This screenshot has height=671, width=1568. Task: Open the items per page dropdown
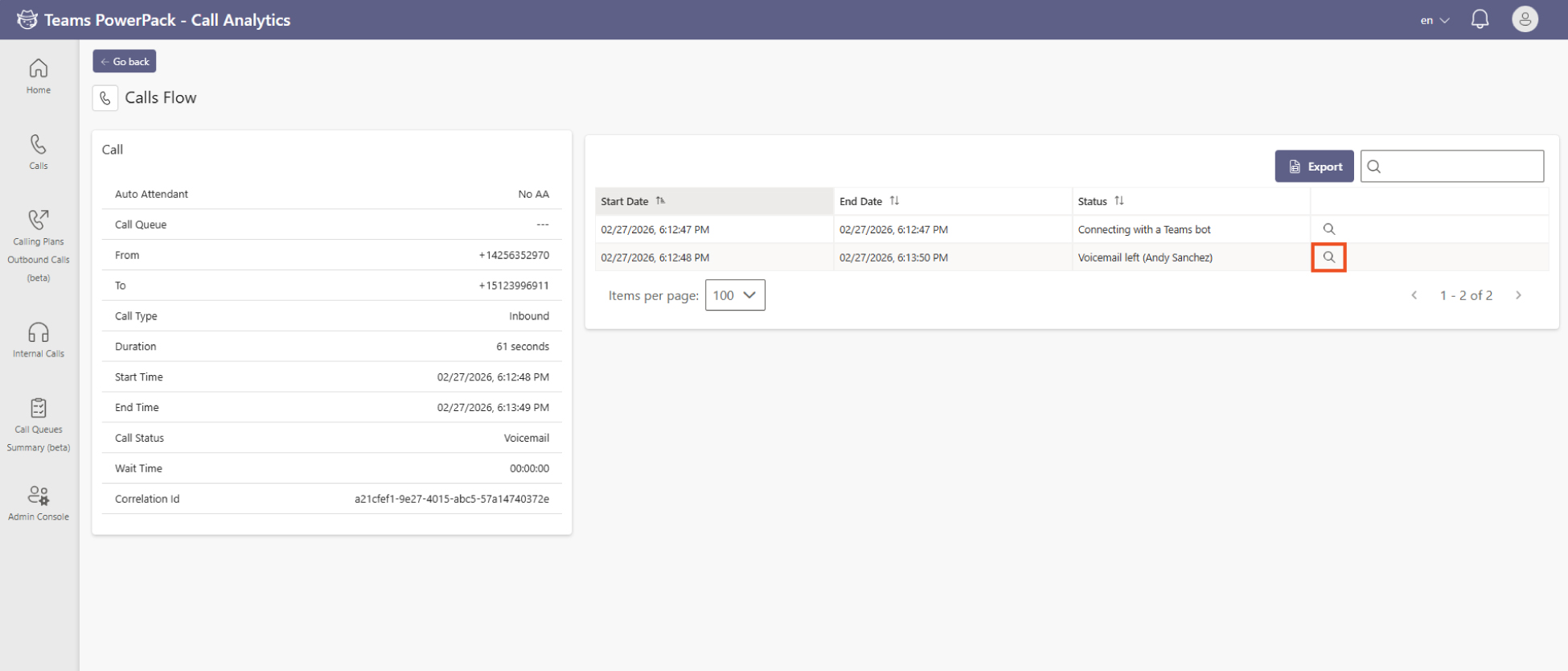coord(735,295)
